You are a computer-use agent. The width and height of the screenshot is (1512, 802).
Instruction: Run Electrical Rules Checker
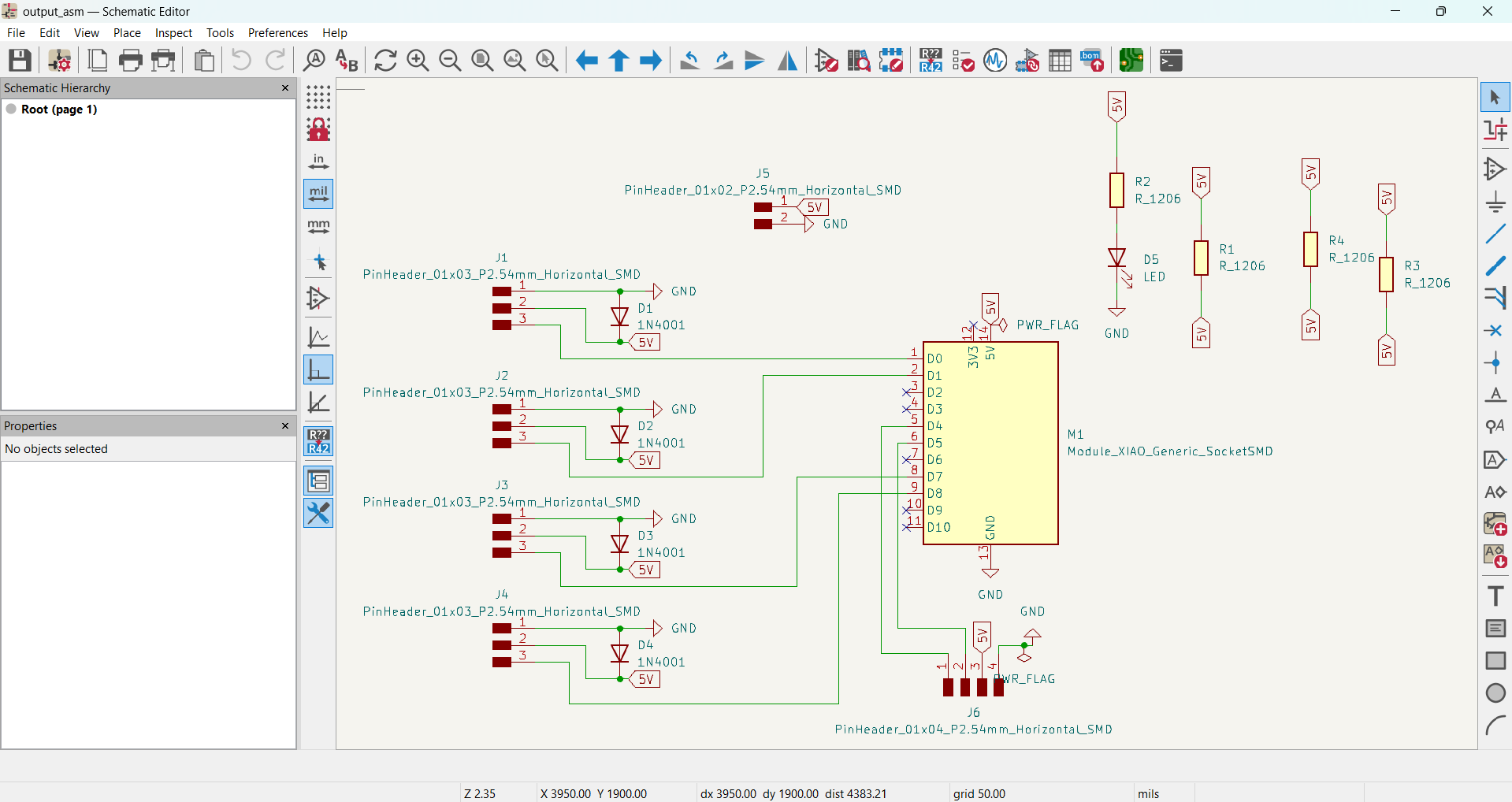click(963, 60)
